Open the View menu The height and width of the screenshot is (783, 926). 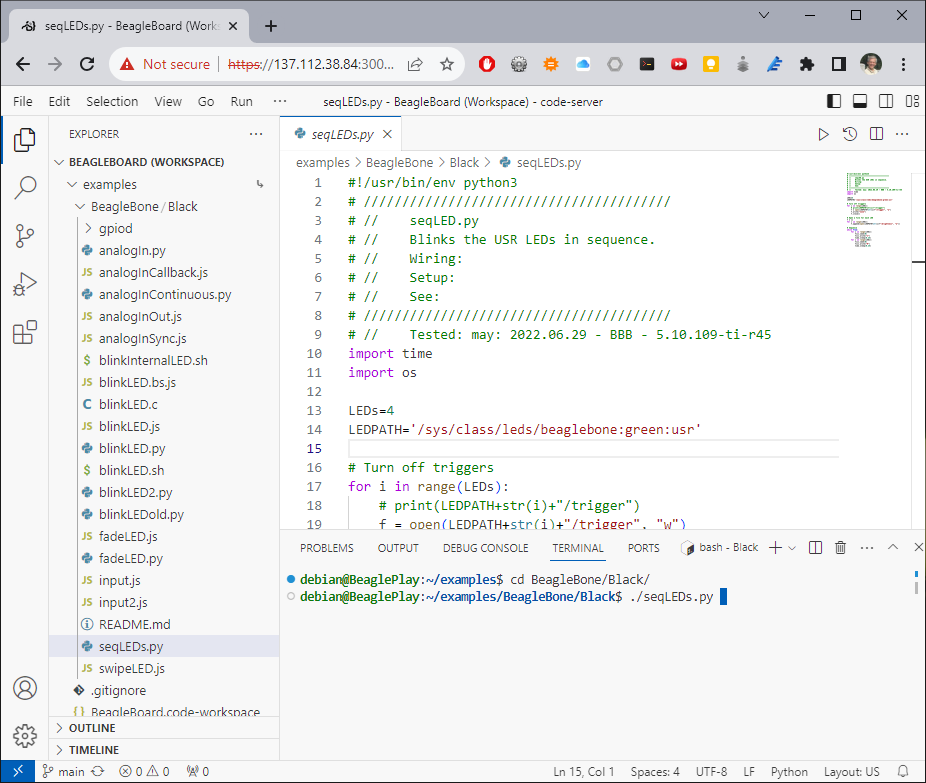pos(168,101)
